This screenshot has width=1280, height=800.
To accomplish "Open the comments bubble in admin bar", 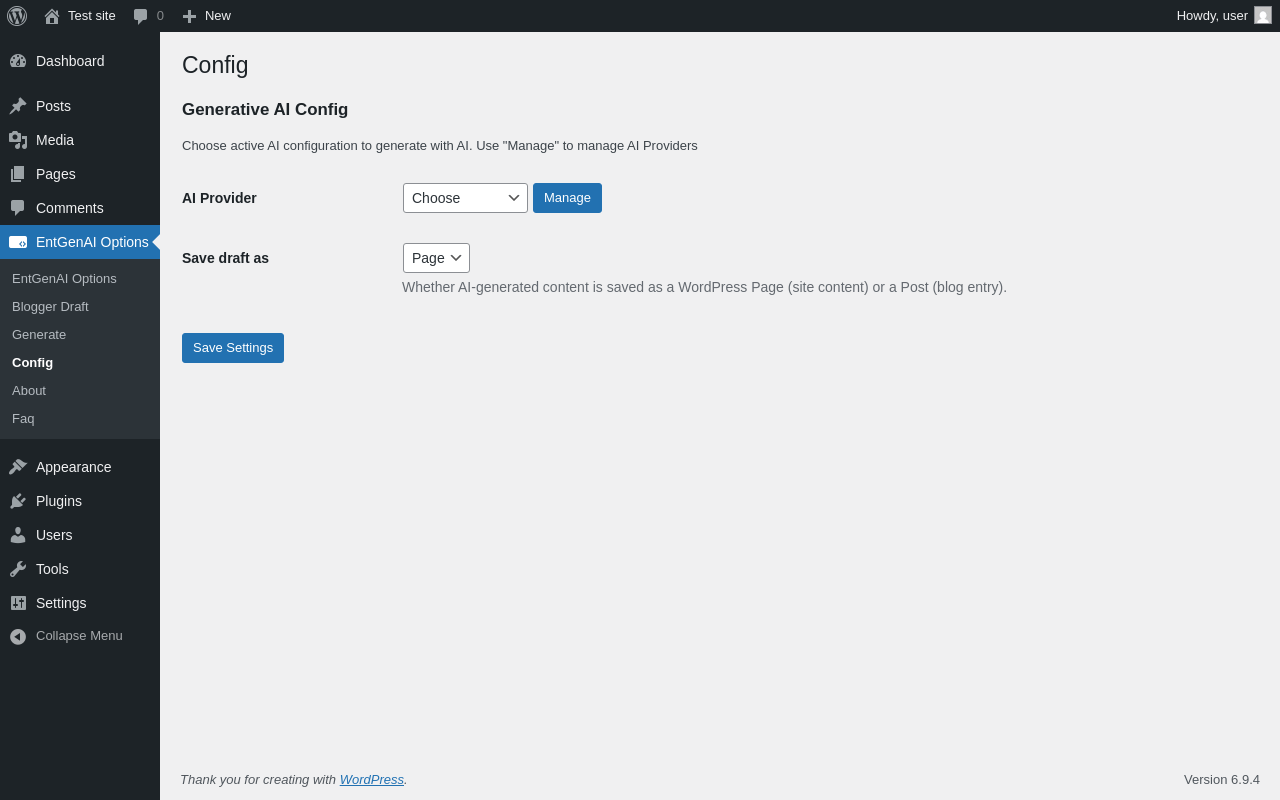I will coord(141,16).
